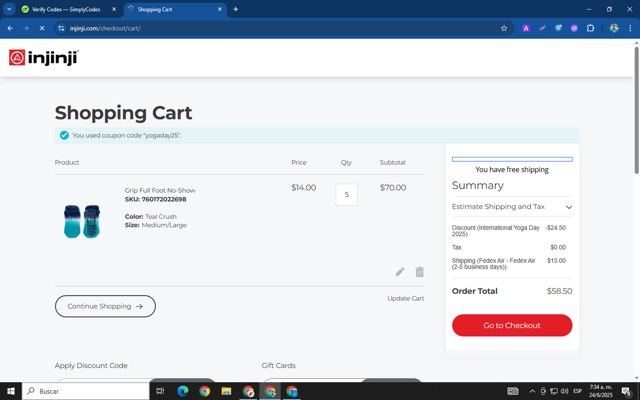Click the volume icon in tray
Screen dimensions: 640x400
tap(564, 391)
